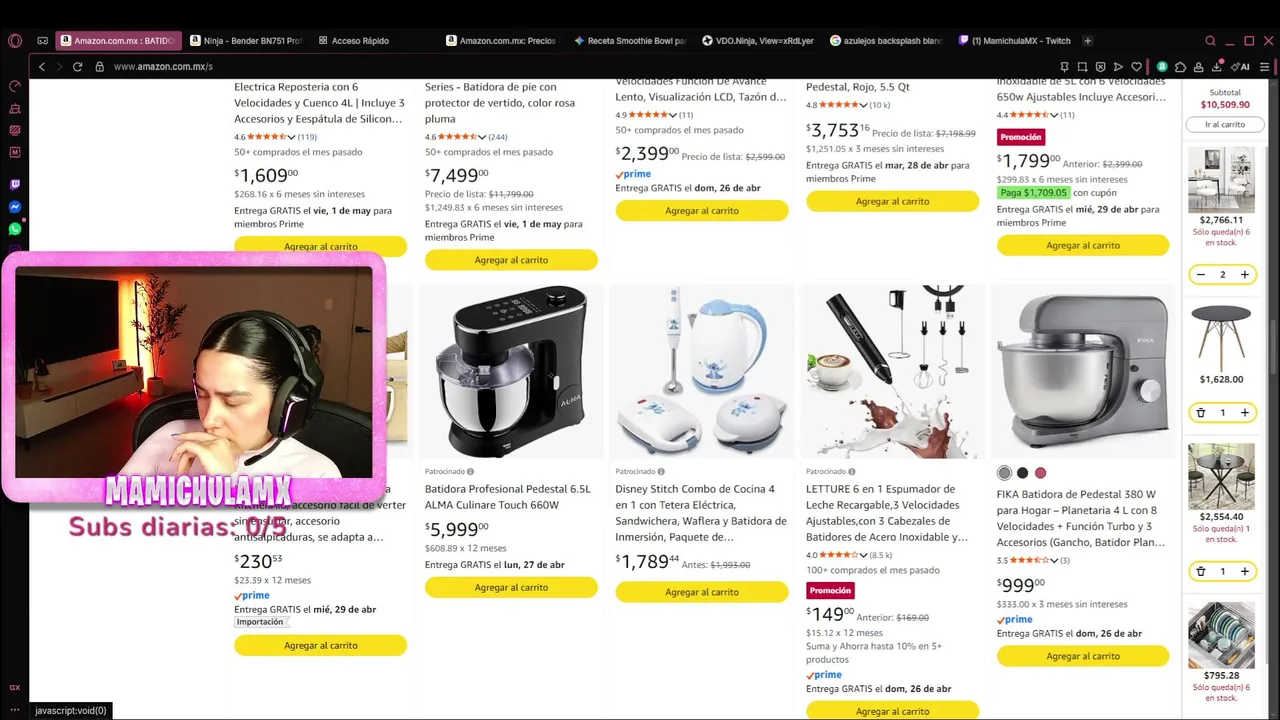This screenshot has height=720, width=1280.
Task: Switch to the Ninja Bender BN751 tab
Action: pyautogui.click(x=245, y=41)
